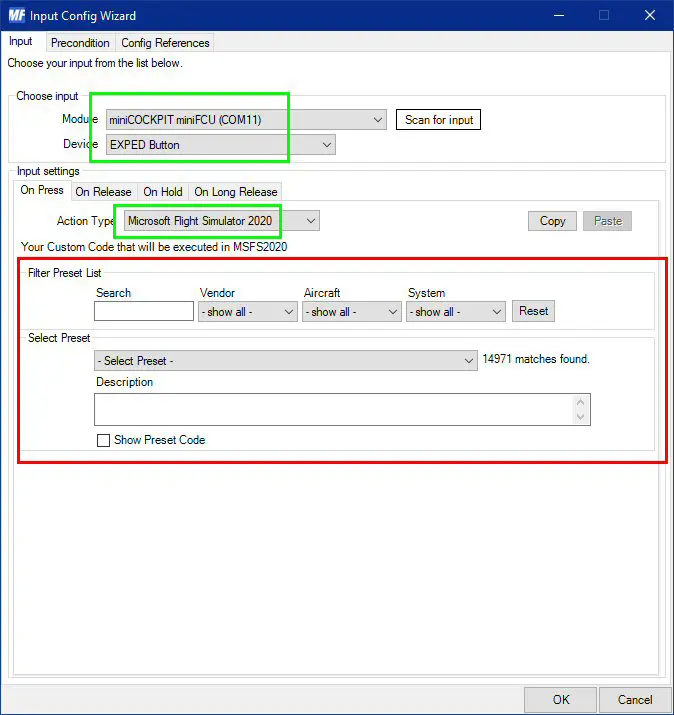Click the Copy button
This screenshot has height=715, width=674.
pos(552,221)
